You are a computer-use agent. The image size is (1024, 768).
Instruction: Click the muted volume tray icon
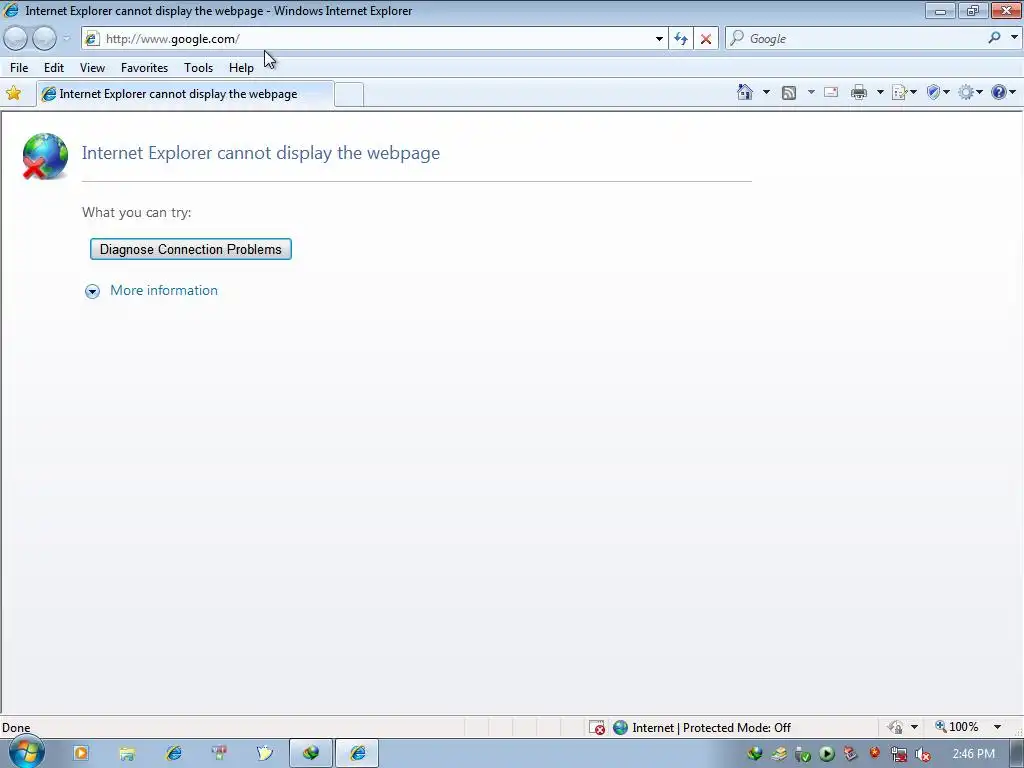coord(923,755)
